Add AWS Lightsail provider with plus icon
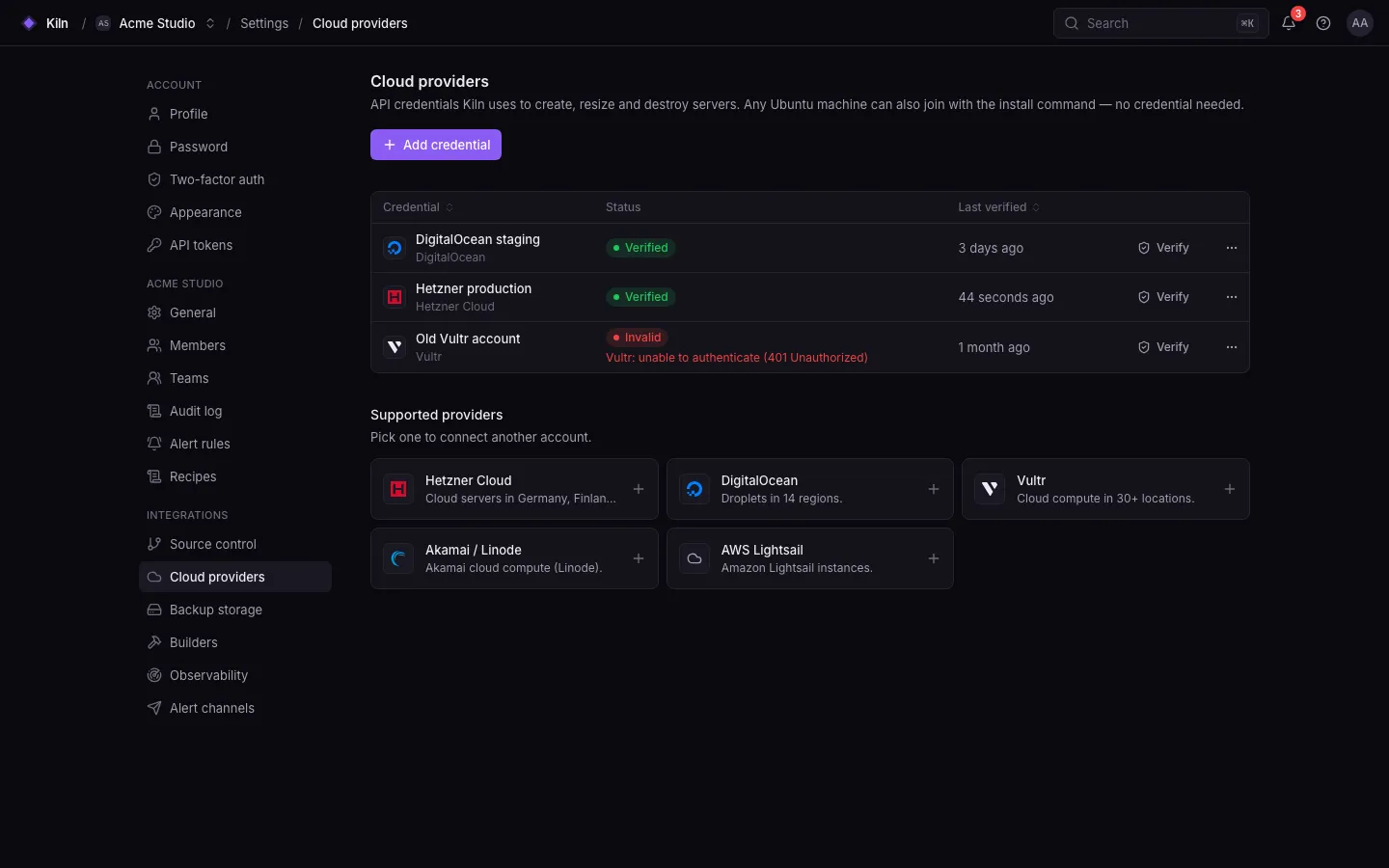 (x=934, y=558)
